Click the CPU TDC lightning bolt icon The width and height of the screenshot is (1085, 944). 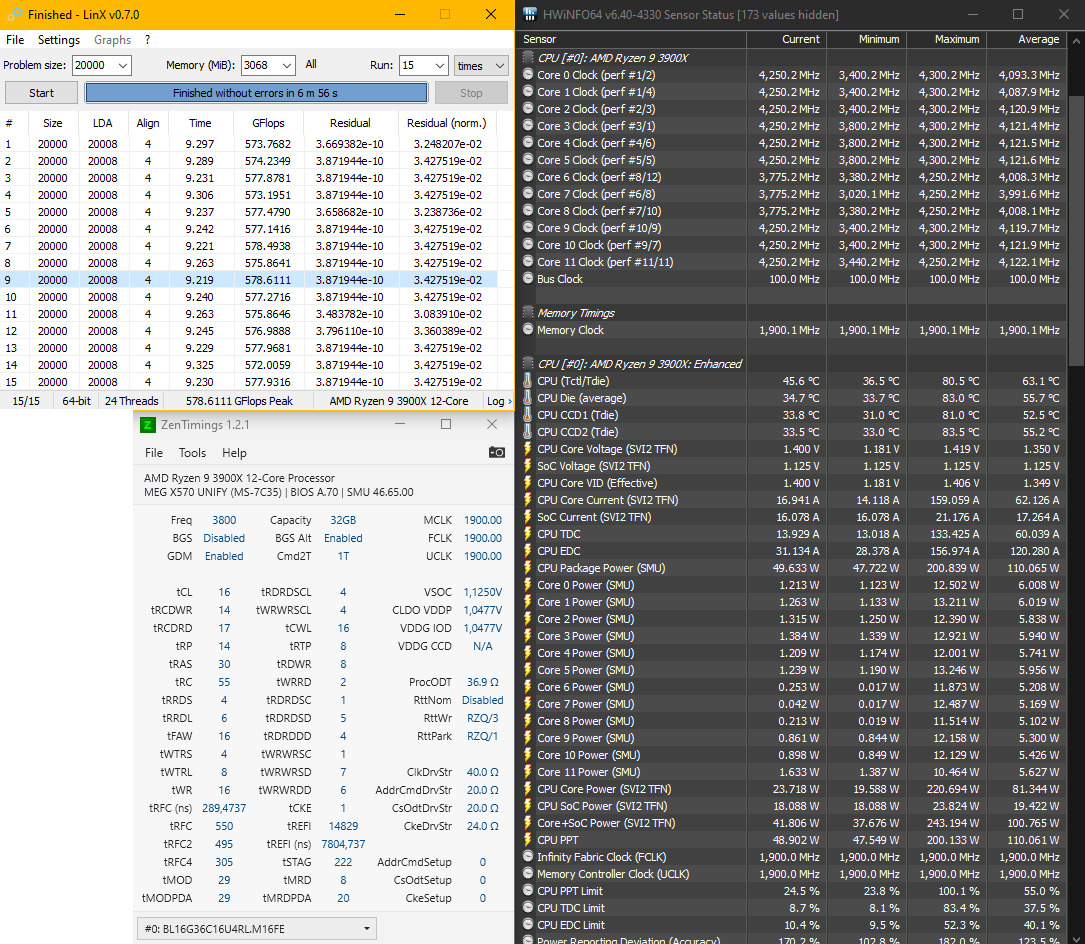528,534
